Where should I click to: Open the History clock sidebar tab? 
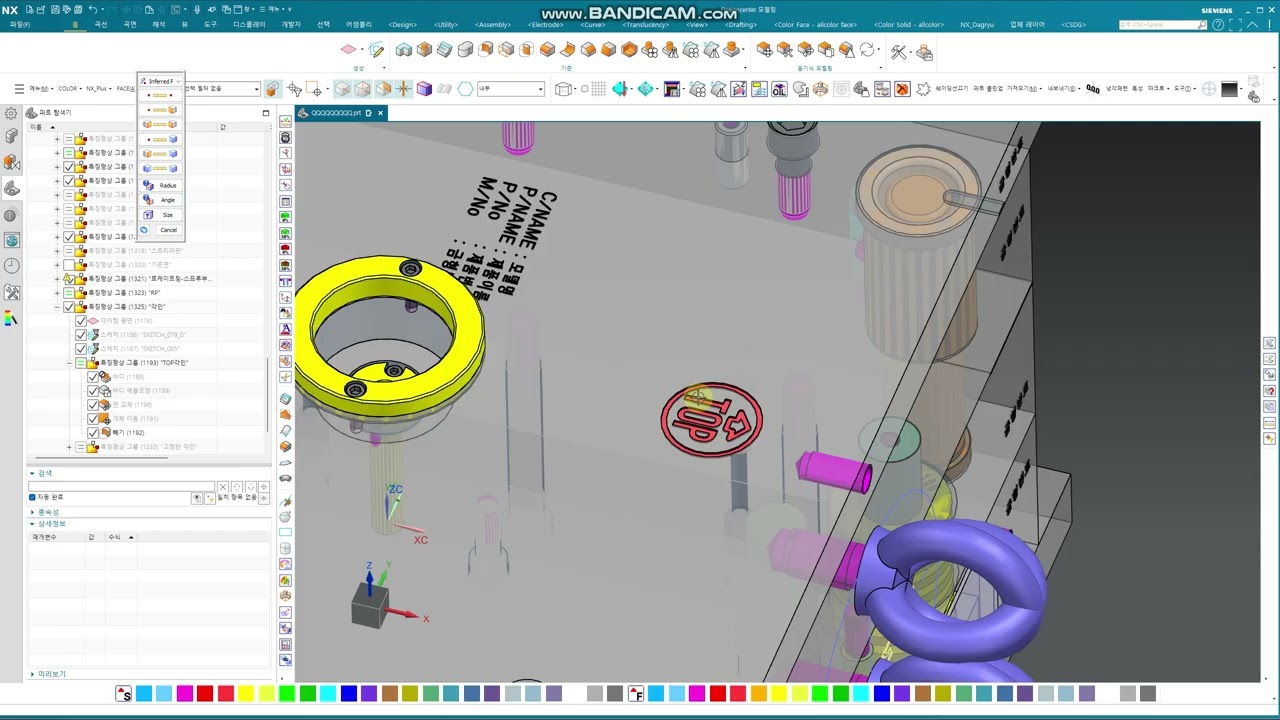11,265
